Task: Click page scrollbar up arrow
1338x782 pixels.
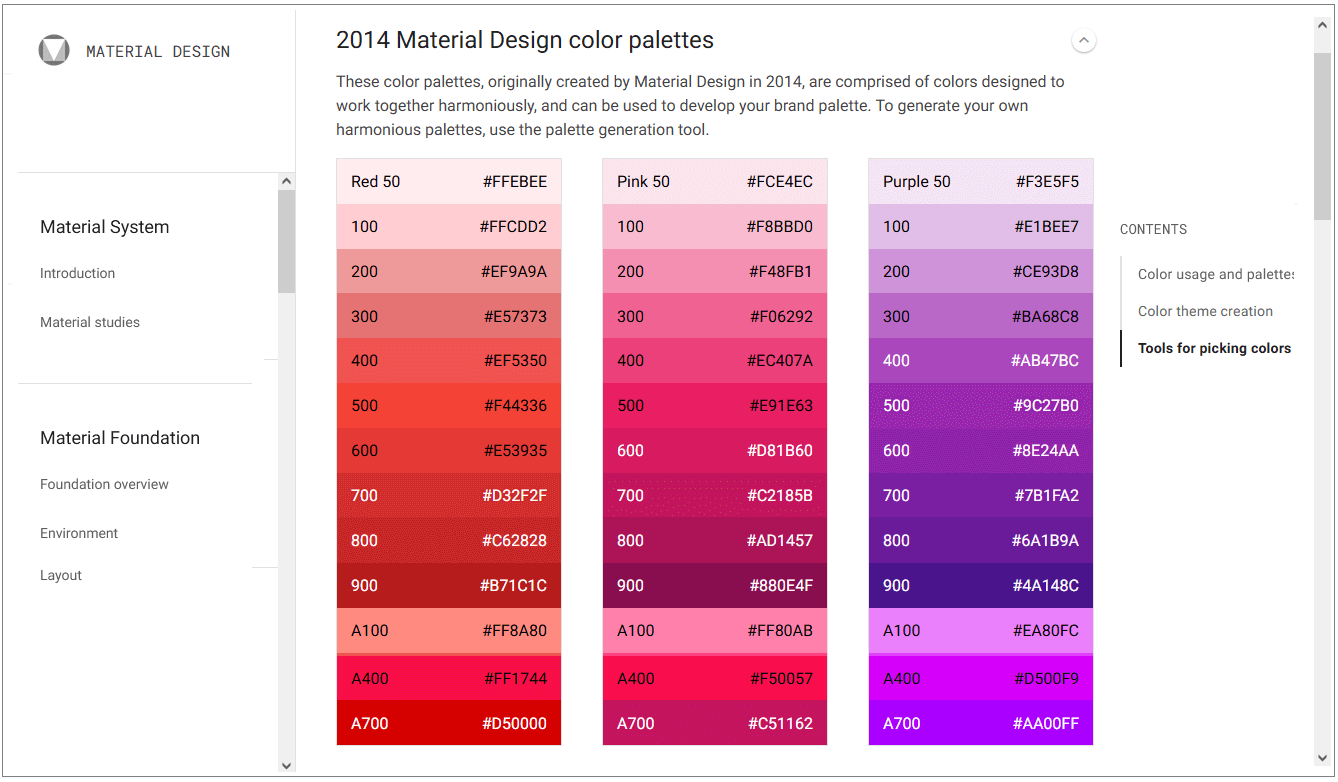Action: point(1323,26)
